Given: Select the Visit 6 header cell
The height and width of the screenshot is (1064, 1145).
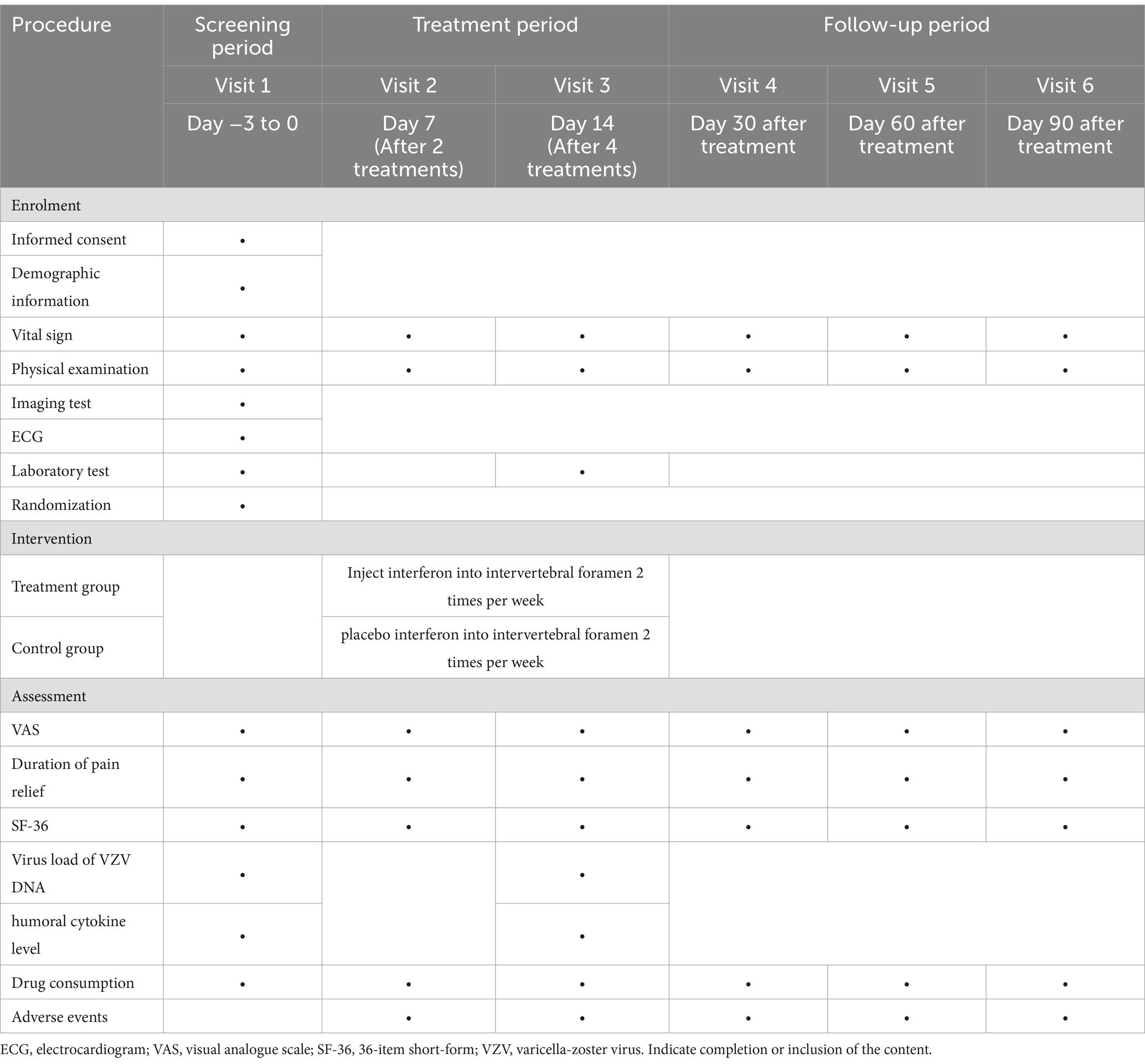Looking at the screenshot, I should (x=1065, y=85).
